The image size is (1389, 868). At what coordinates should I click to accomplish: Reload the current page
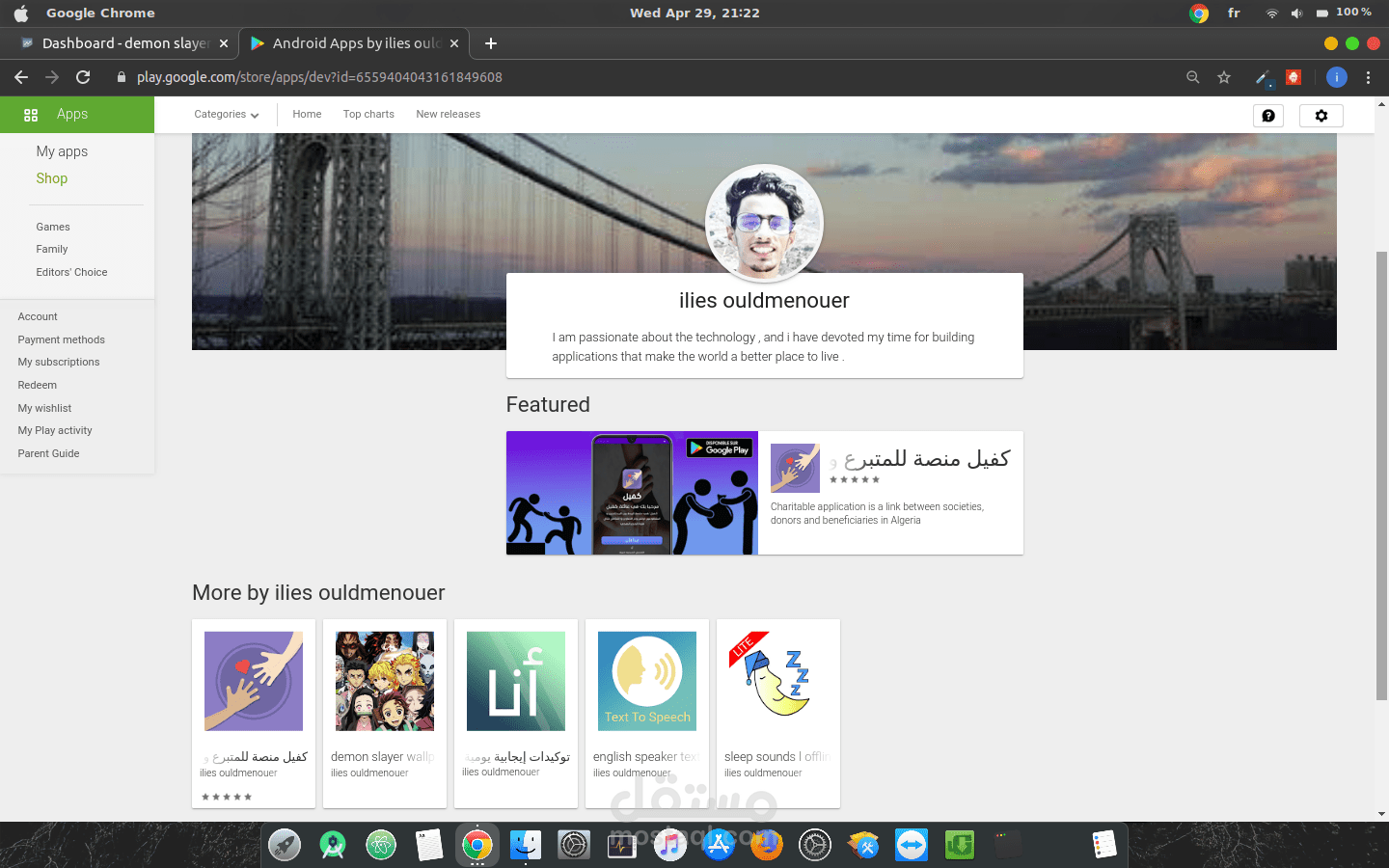pos(83,77)
